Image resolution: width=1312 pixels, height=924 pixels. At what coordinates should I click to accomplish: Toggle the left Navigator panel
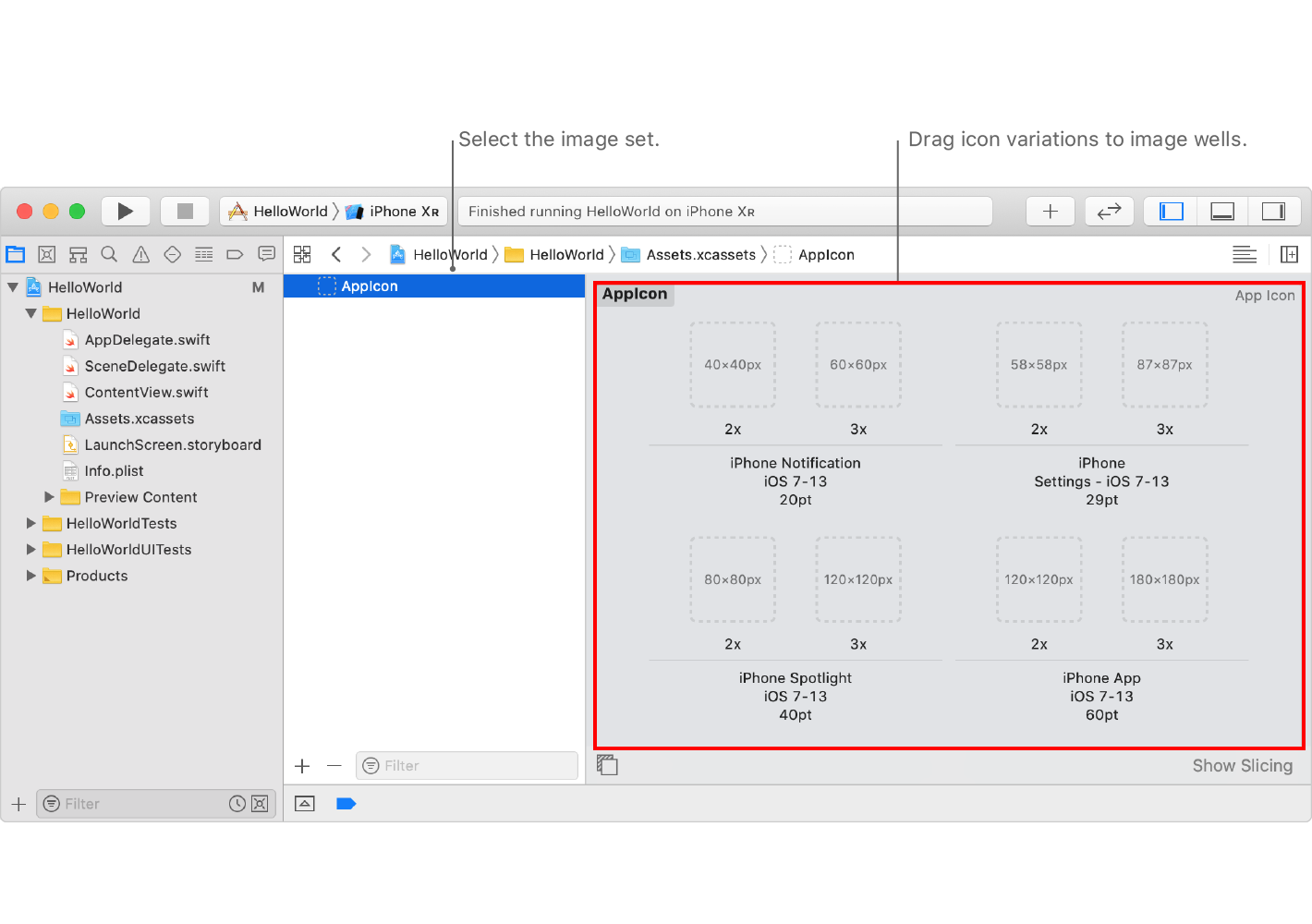point(1171,212)
